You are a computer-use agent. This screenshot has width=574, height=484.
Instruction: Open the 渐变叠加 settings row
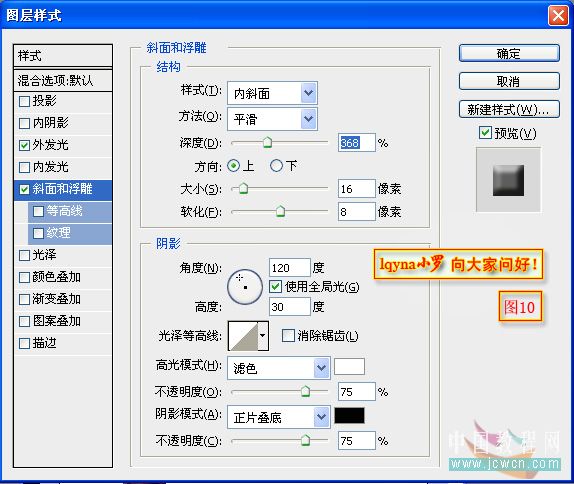(x=63, y=299)
